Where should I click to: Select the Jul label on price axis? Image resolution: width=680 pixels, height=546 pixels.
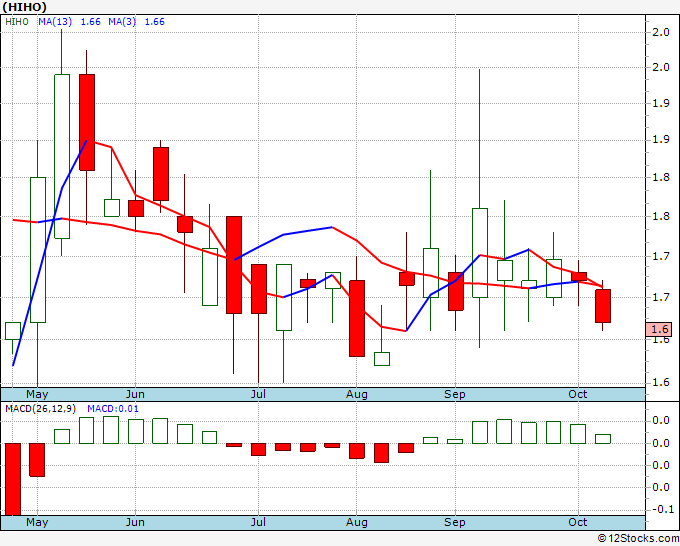click(258, 394)
